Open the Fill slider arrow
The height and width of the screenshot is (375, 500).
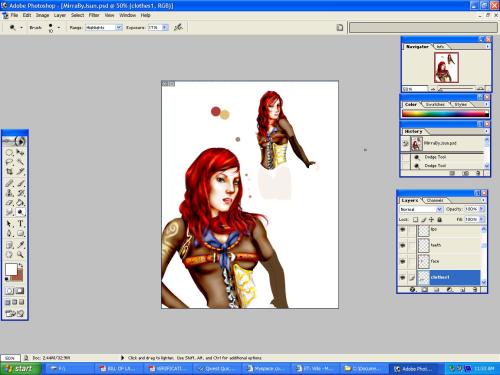click(x=481, y=219)
